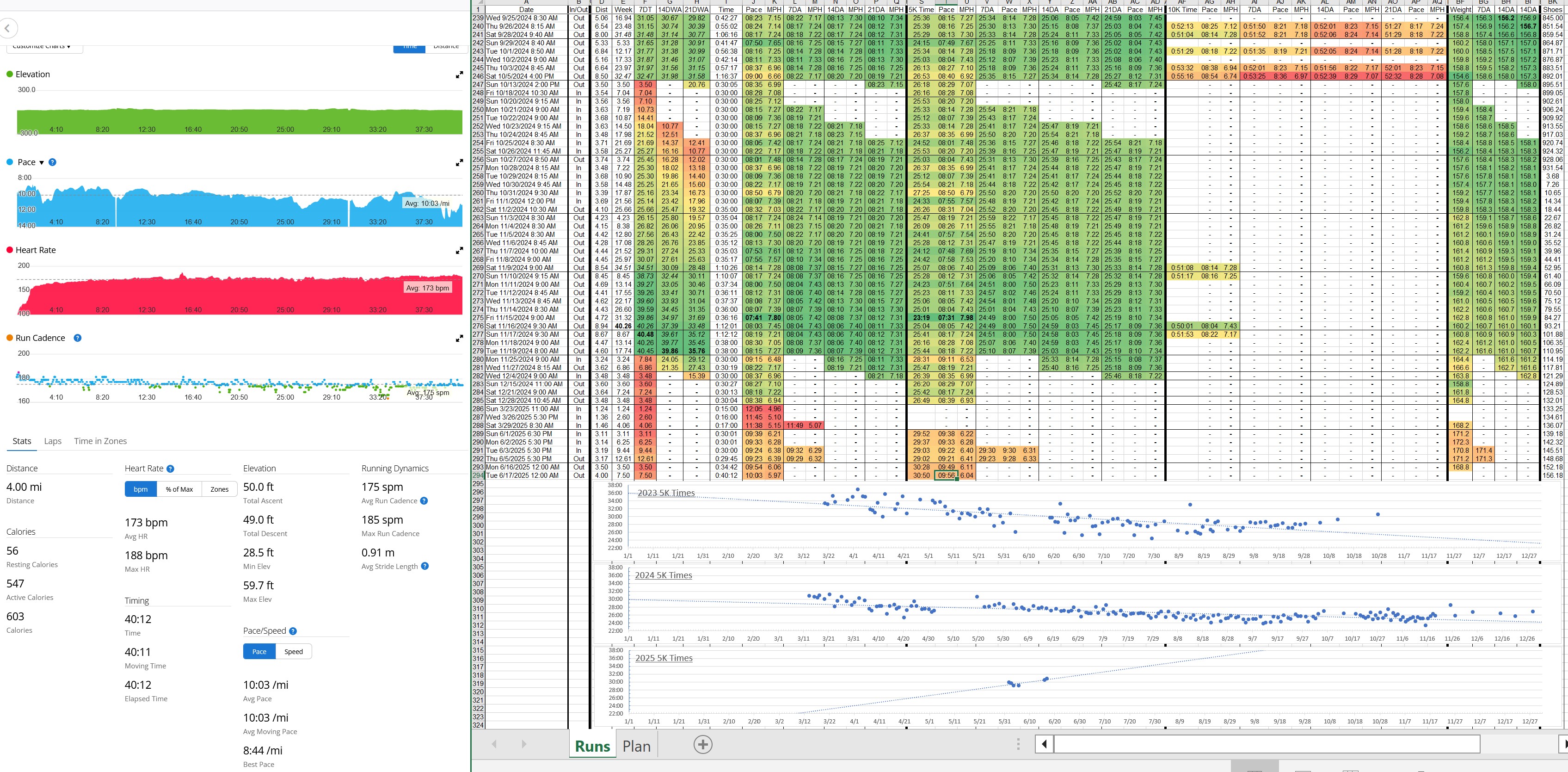This screenshot has width=1568, height=772.
Task: Click the orange Run Cadence legend dot
Action: tap(9, 338)
